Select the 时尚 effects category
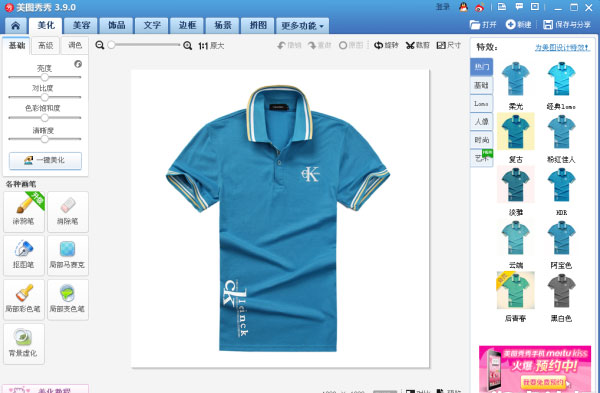This screenshot has width=600, height=393. (x=481, y=140)
